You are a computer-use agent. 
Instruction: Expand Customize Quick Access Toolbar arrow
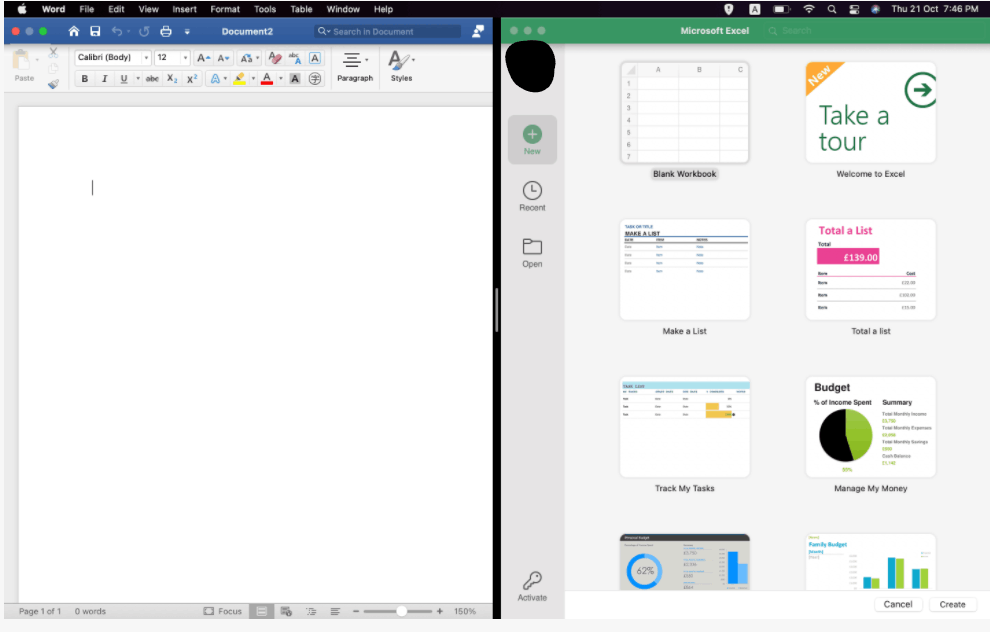(187, 31)
